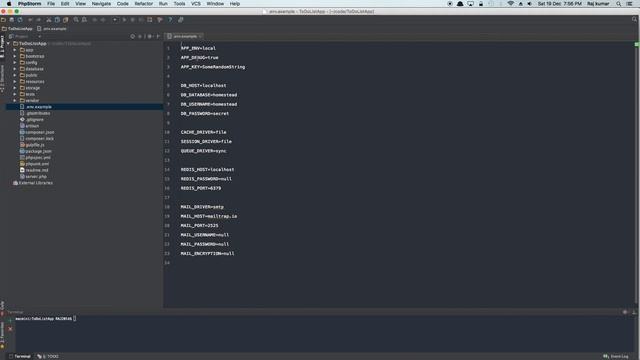
Task: Close terminal session with red X
Action: coord(10,329)
